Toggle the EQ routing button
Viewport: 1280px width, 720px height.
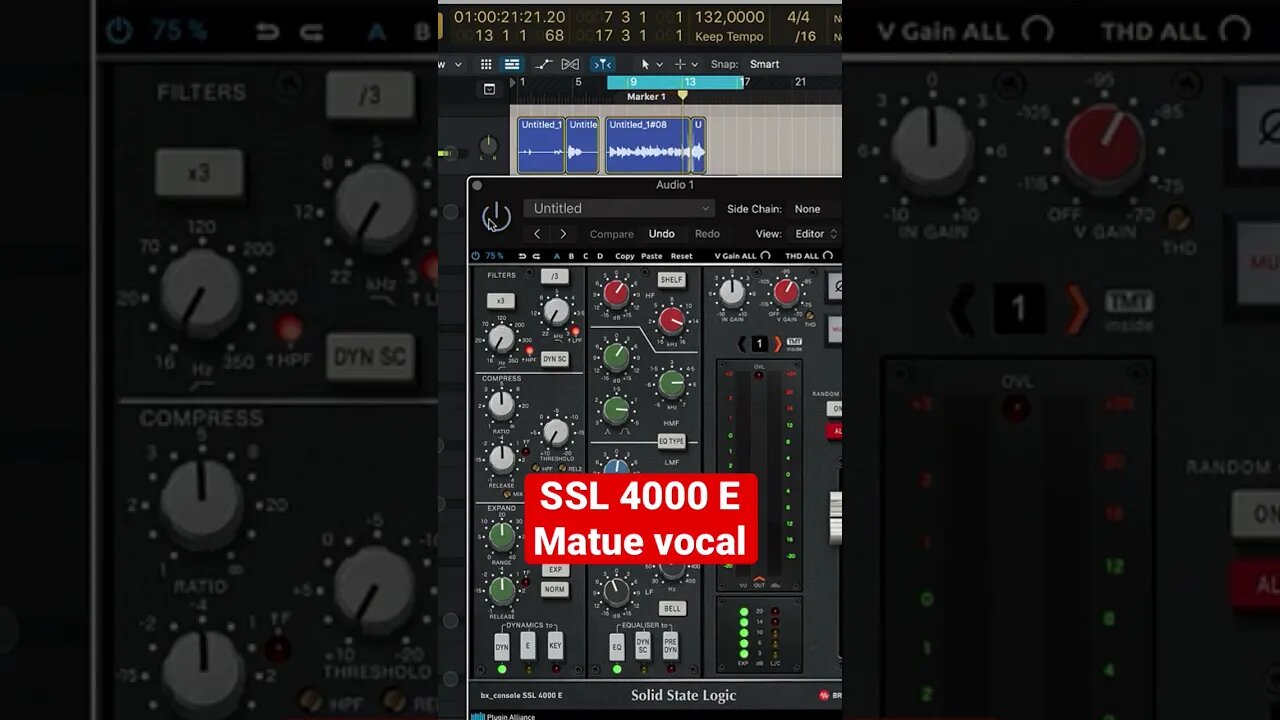click(617, 646)
